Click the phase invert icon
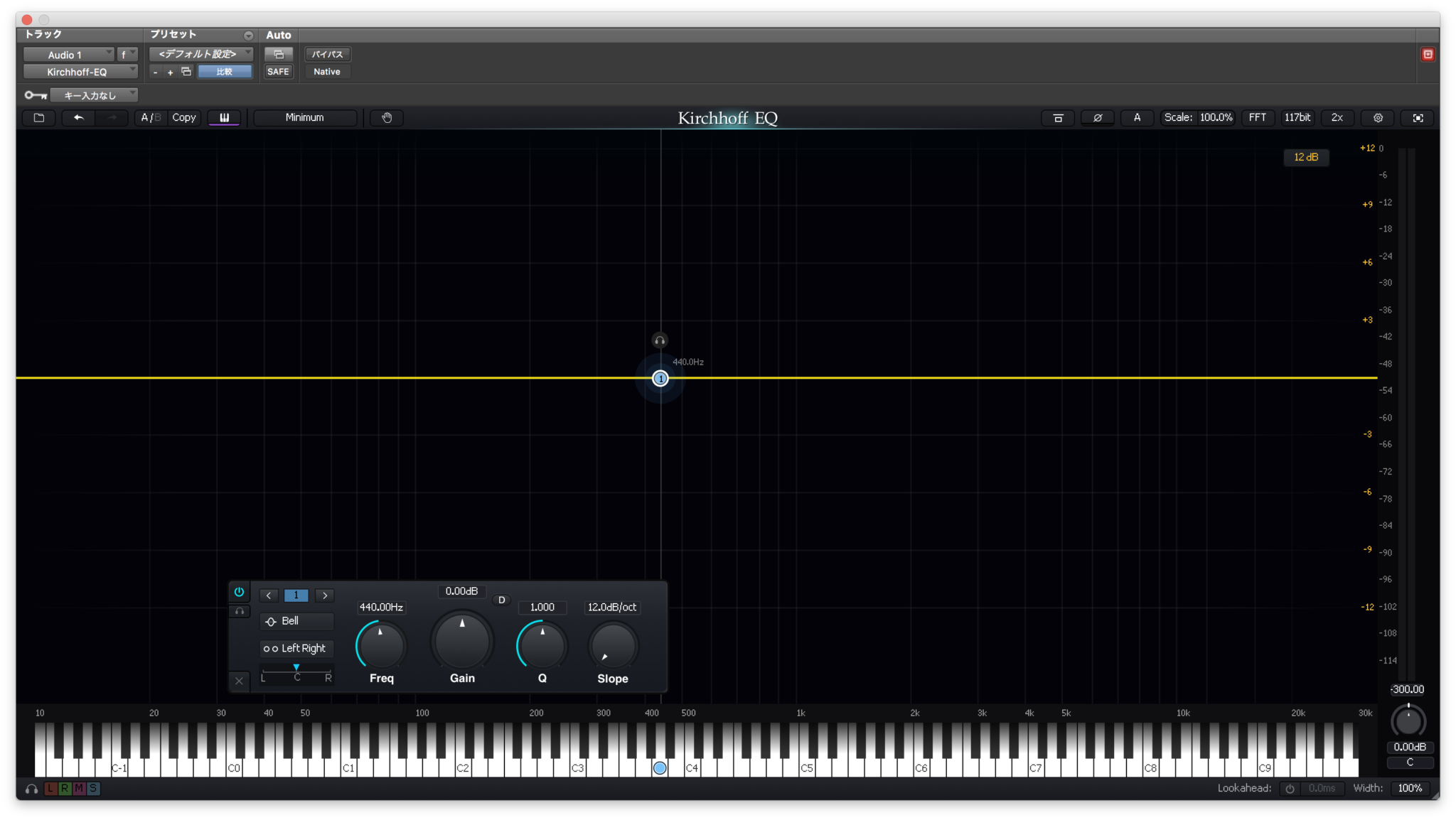The image size is (1456, 820). pyautogui.click(x=1097, y=117)
